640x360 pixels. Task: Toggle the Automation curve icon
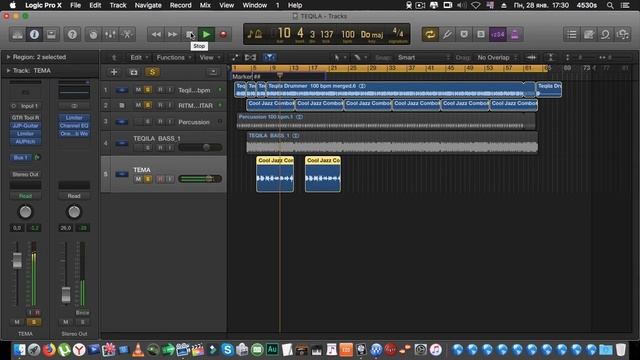[x=235, y=58]
